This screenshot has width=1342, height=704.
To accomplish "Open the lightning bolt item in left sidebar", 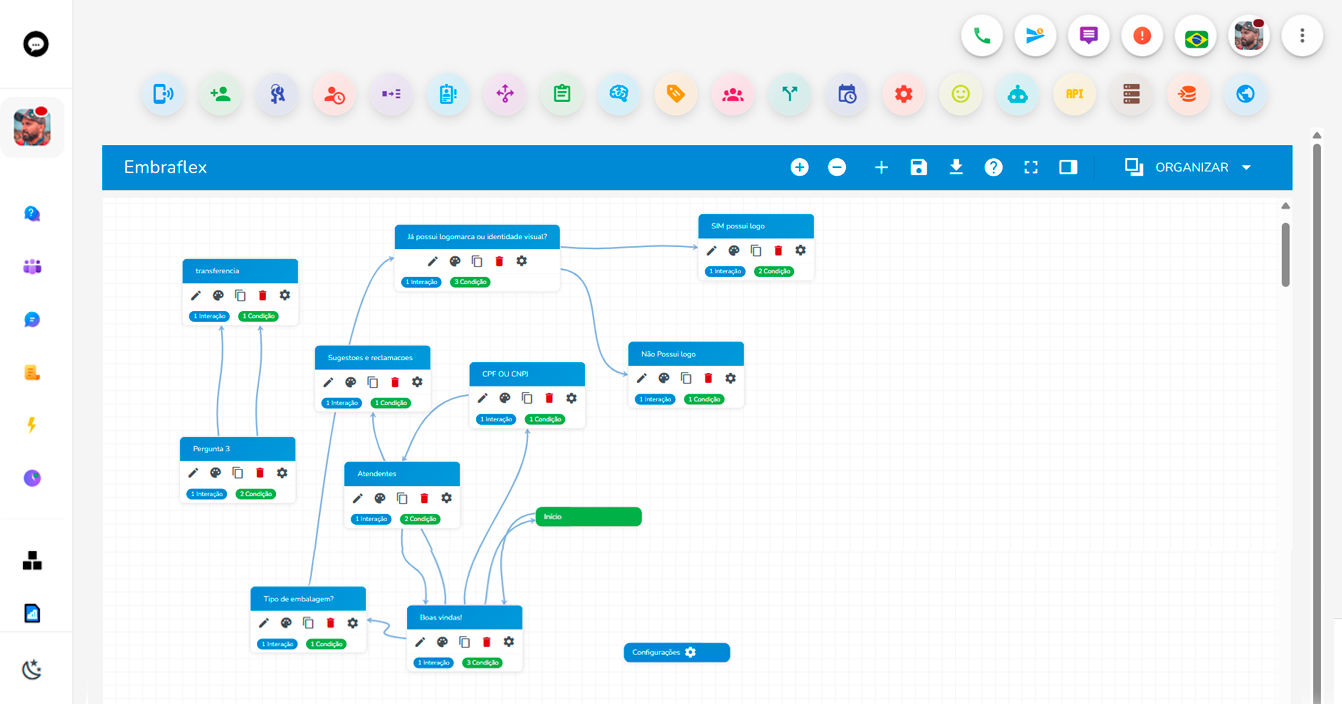I will [x=32, y=425].
